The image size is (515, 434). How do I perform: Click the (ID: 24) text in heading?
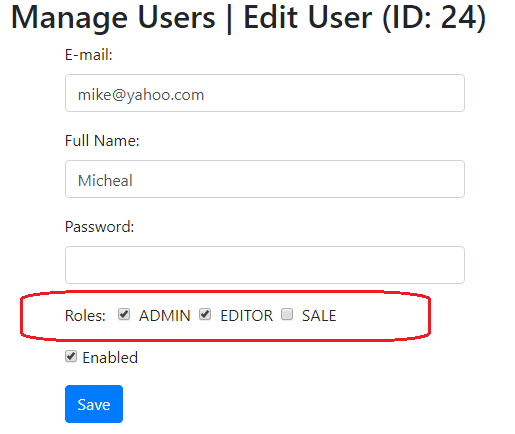coord(434,18)
